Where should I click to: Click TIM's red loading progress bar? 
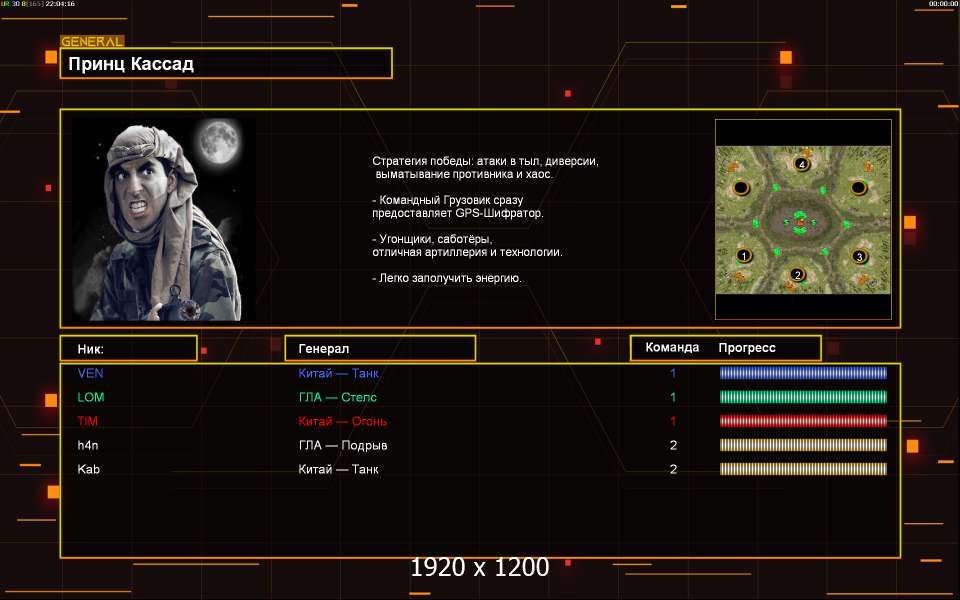click(803, 421)
